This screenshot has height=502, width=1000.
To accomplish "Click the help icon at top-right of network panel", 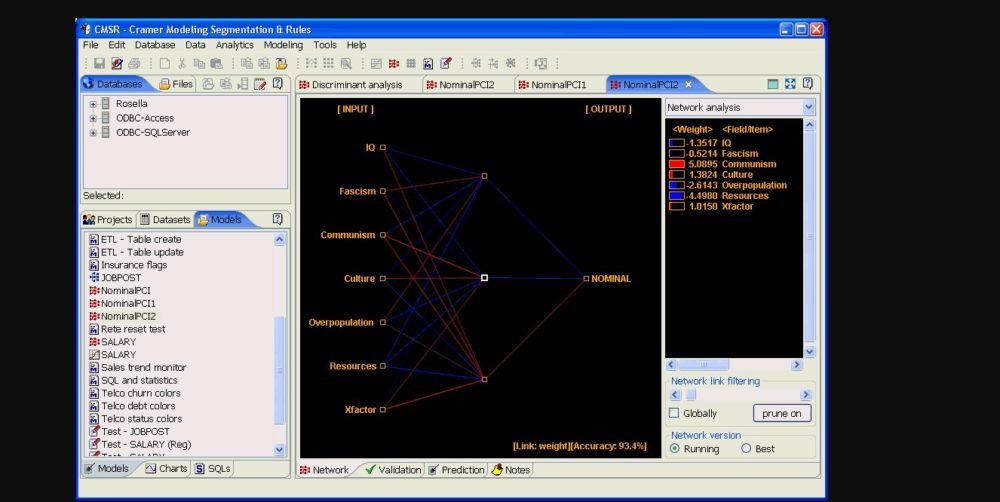I will click(807, 84).
